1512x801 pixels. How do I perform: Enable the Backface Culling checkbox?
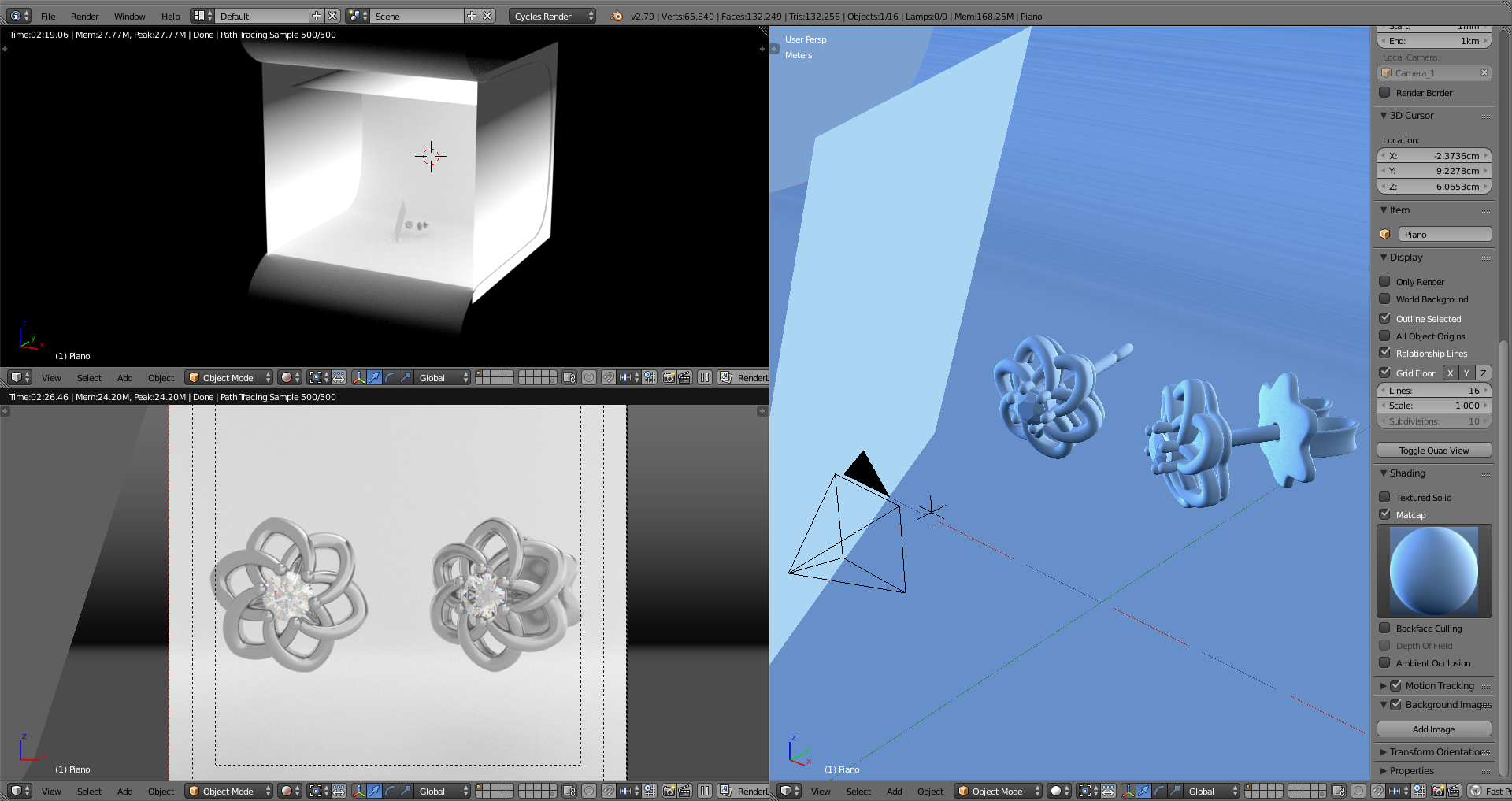coord(1384,628)
